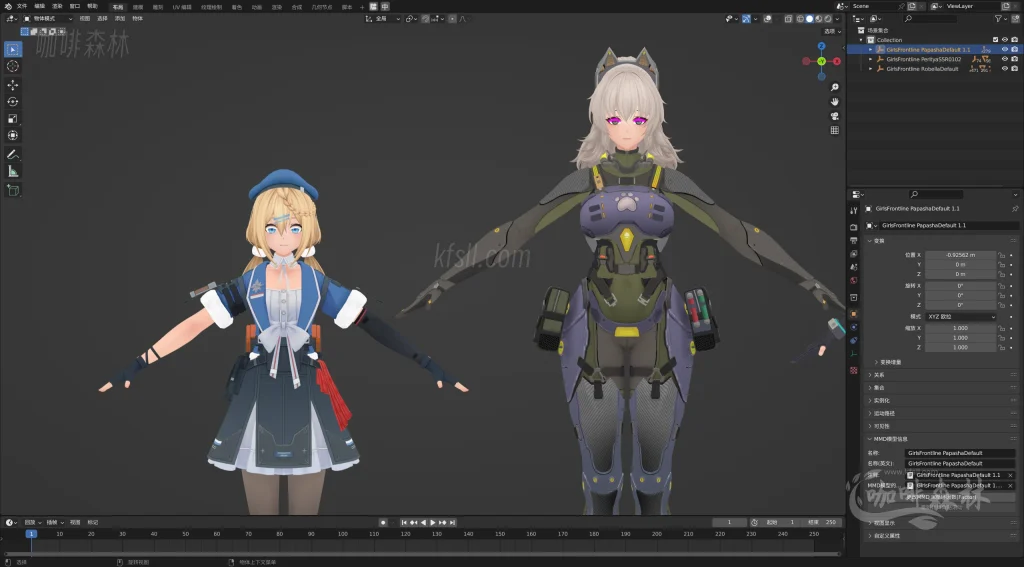Toggle viewport overlays button
Viewport: 1024px width, 567px height.
tap(768, 19)
